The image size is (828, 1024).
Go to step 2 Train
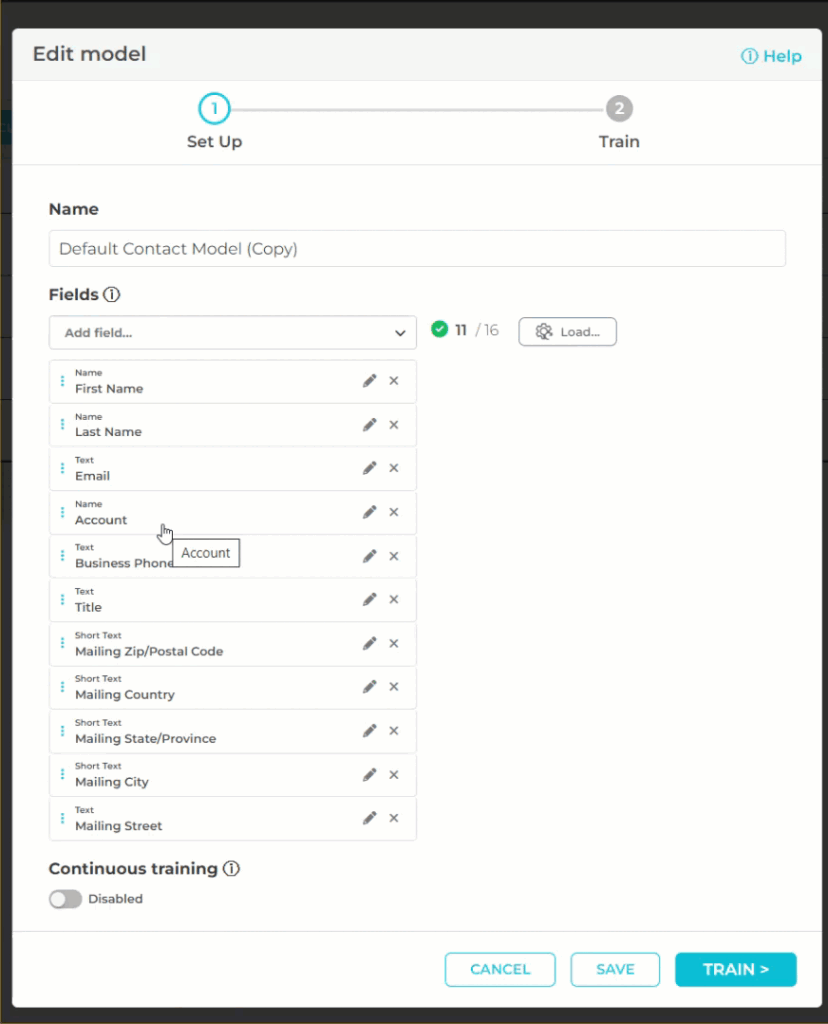[619, 109]
